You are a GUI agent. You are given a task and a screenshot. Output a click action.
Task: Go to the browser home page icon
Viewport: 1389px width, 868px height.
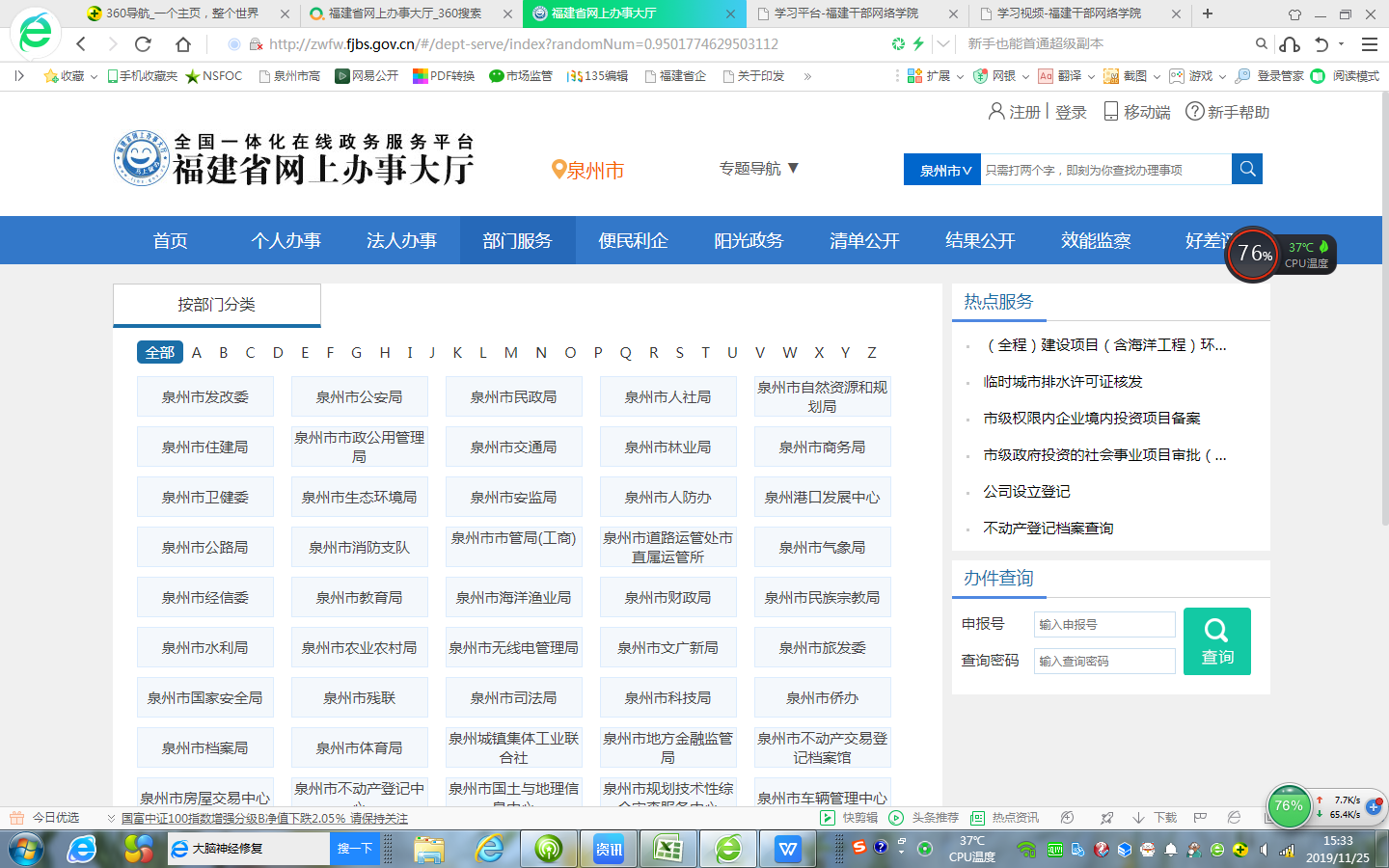click(182, 44)
